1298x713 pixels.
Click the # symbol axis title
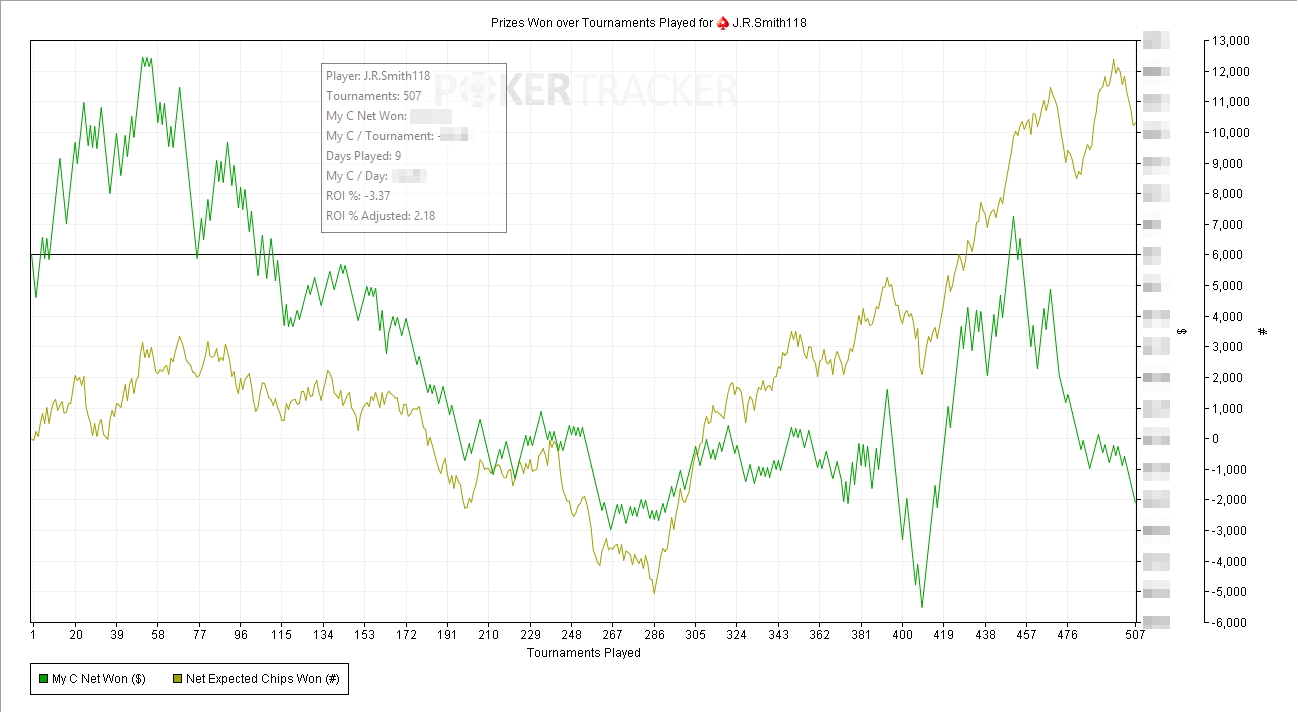pyautogui.click(x=1263, y=331)
